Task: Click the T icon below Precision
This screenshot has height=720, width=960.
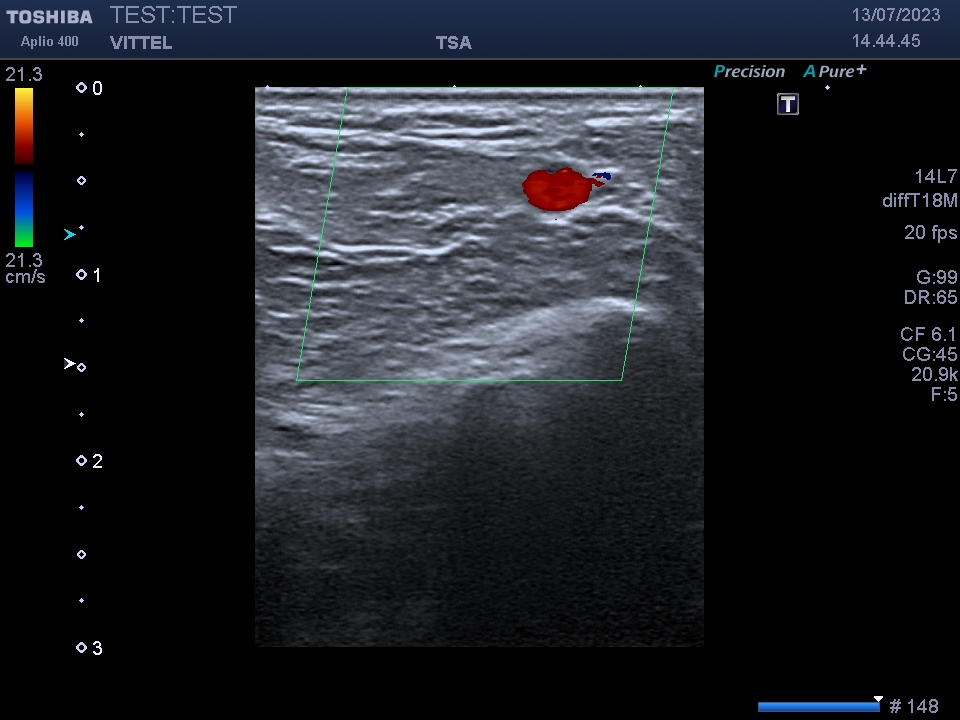Action: pos(788,104)
